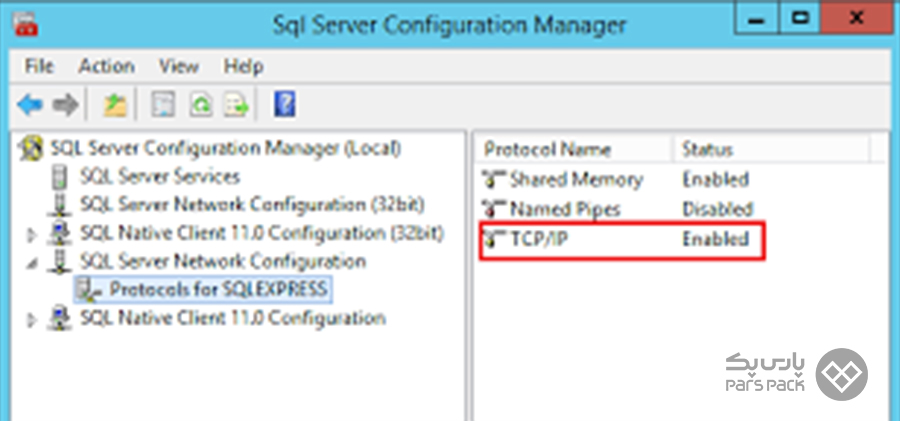Click the Named Pipes protocol icon
This screenshot has width=900, height=421.
[x=494, y=209]
